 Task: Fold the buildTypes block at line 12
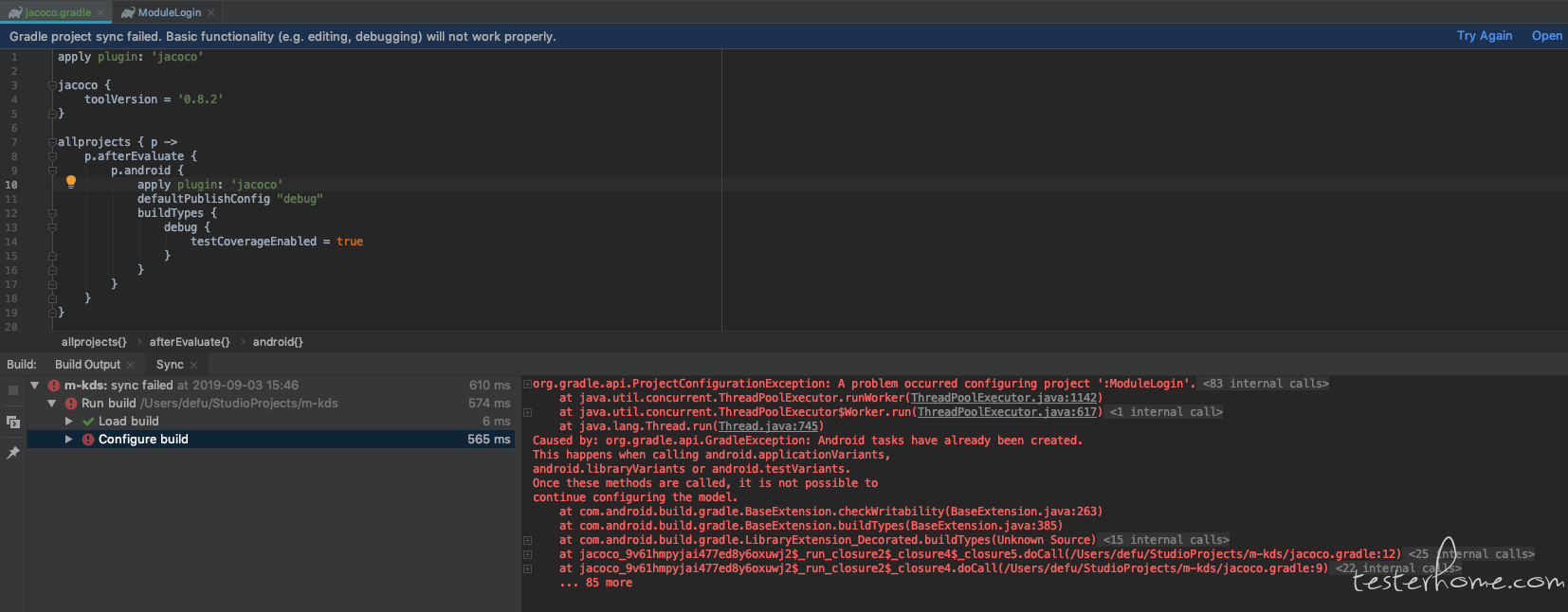(52, 213)
